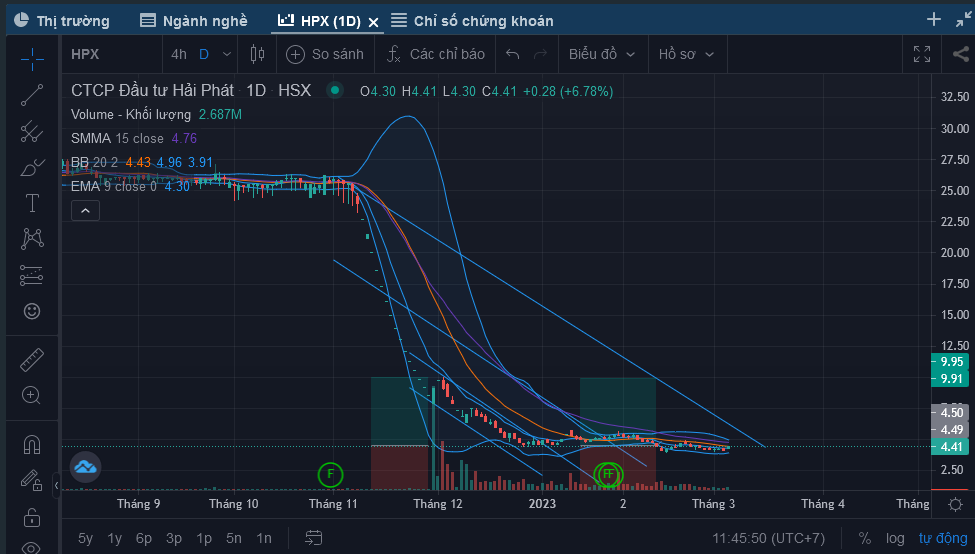
Task: Click the 4.41 current price label
Action: [951, 446]
